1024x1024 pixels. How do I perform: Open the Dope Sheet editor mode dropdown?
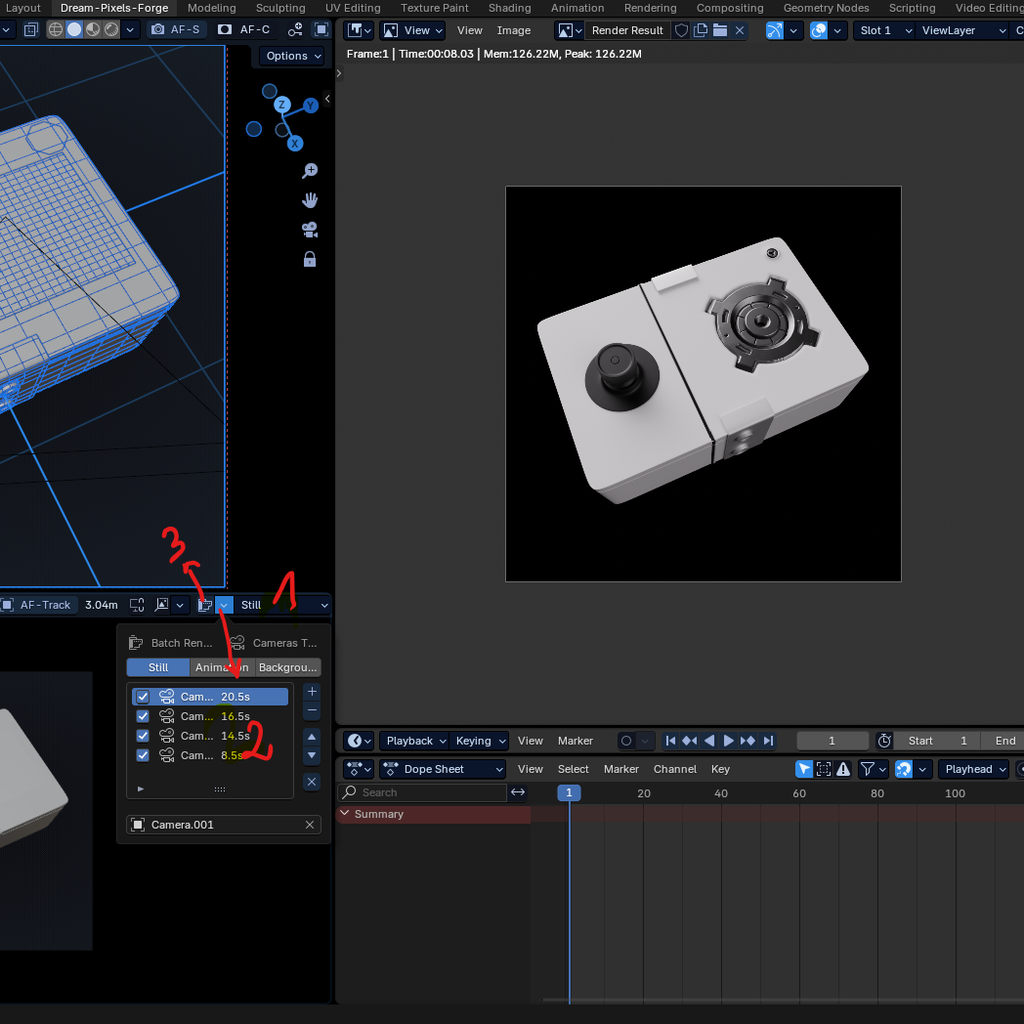(x=441, y=769)
